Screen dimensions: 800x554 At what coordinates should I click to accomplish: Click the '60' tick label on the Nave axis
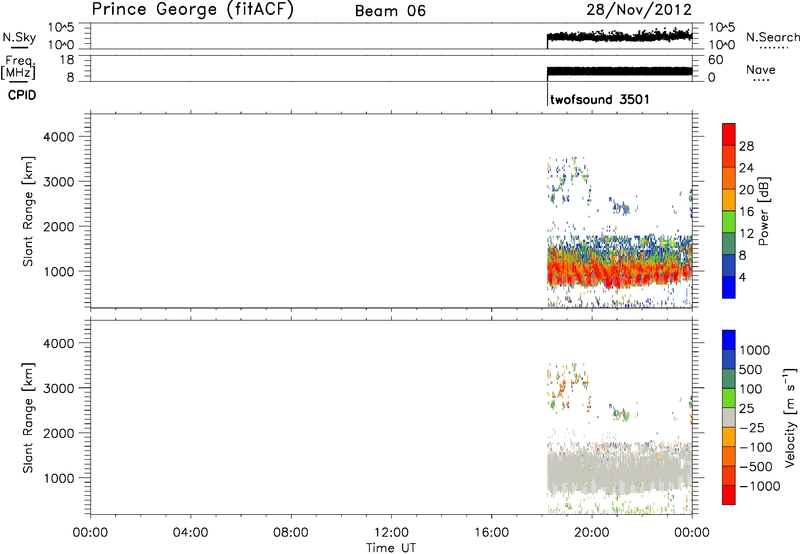click(716, 60)
